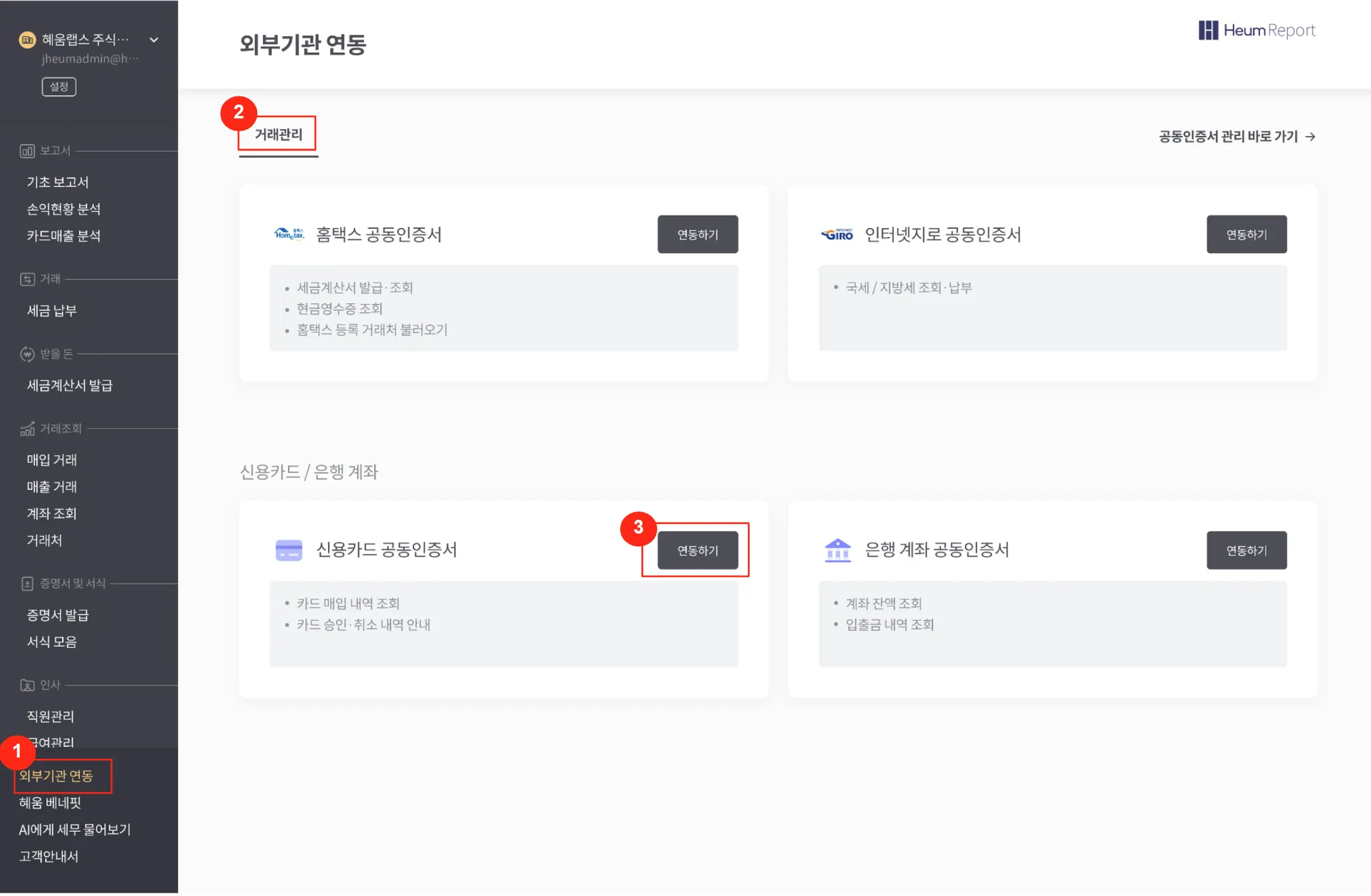
Task: Expand the company account dropdown chevron
Action: click(154, 40)
